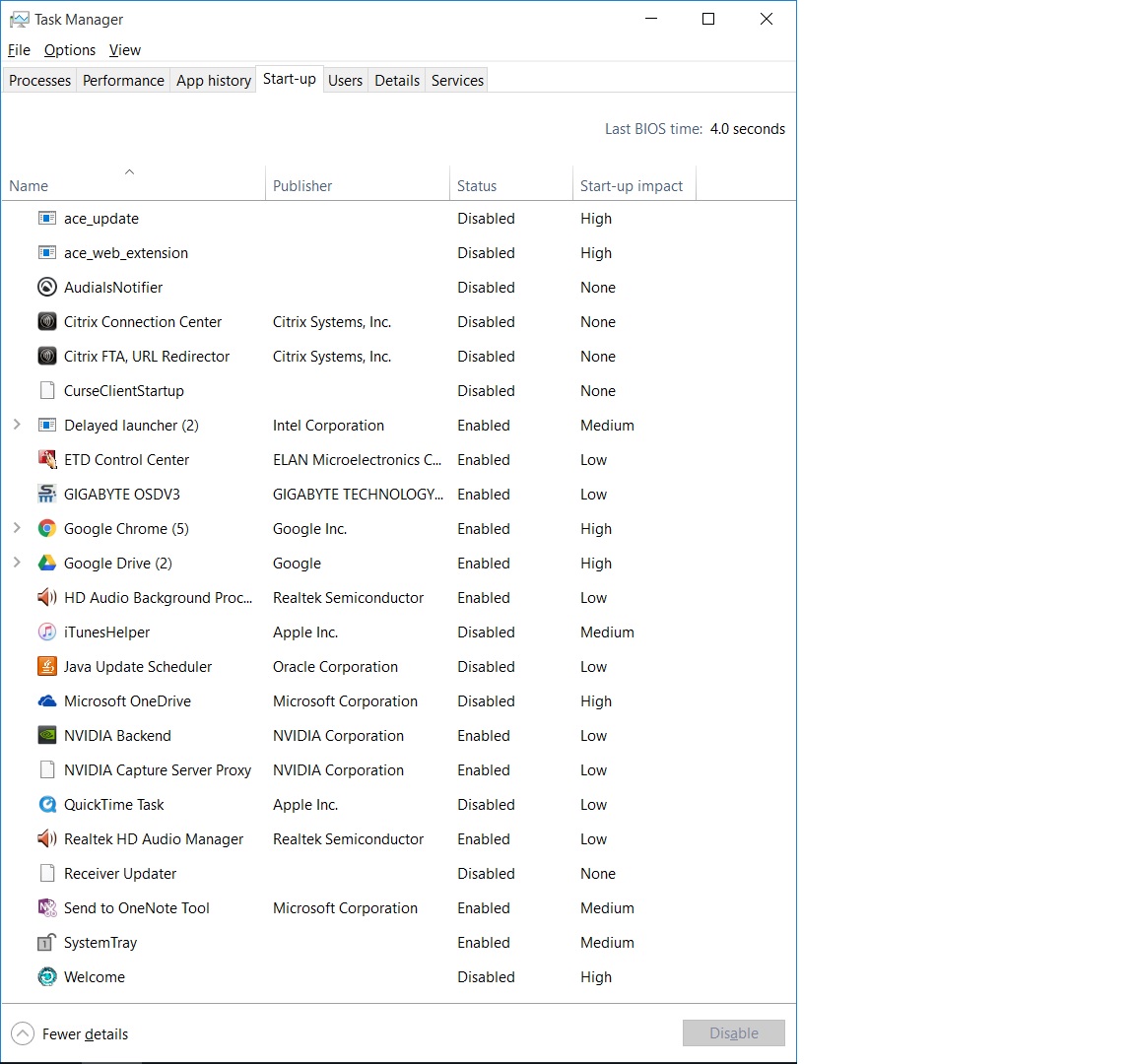Select the Start-up tab
Image resolution: width=1135 pixels, height=1064 pixels.
coord(290,79)
